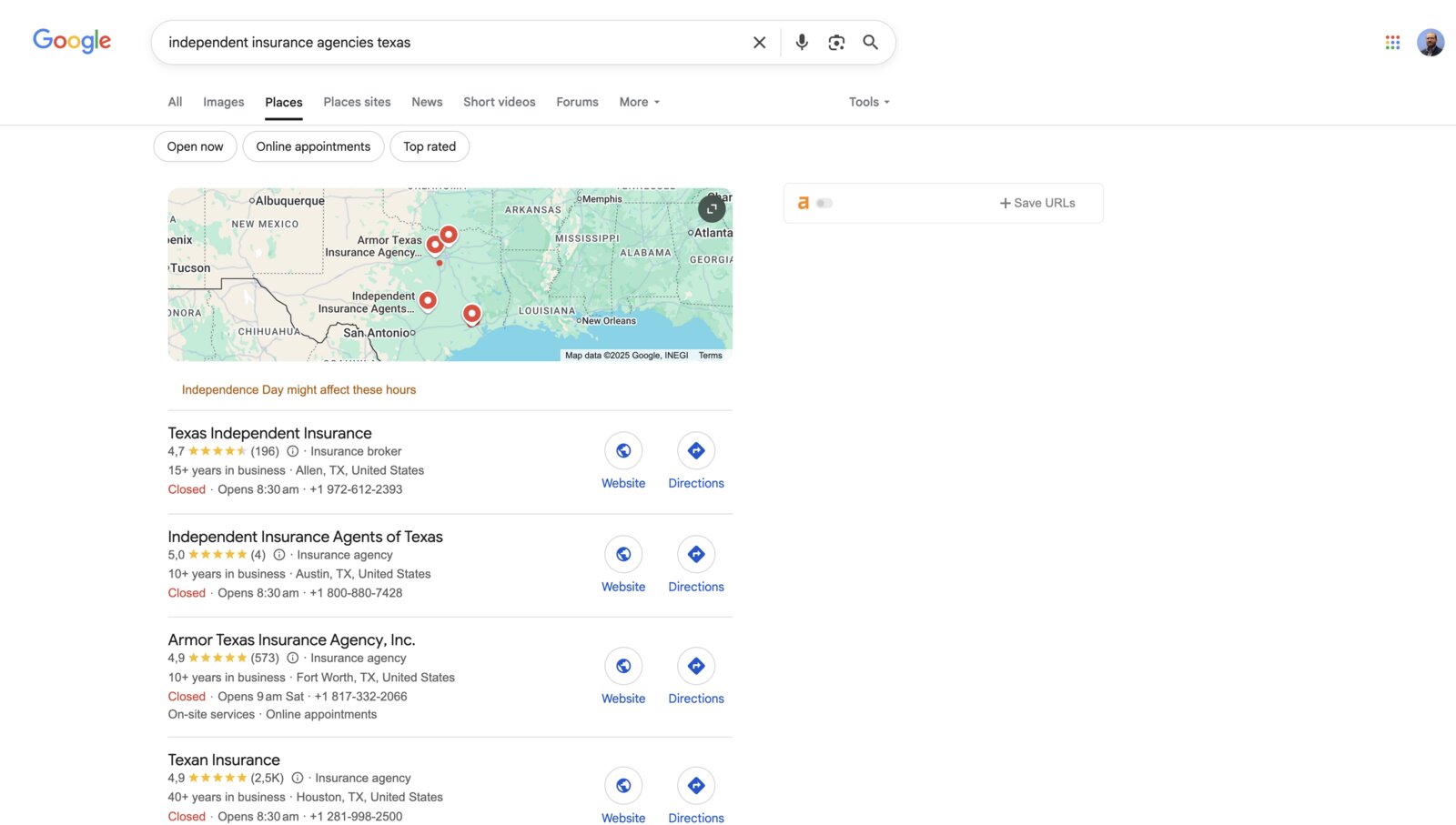Clear the search query with X icon
Screen dimensions: 1456x825
click(x=759, y=42)
